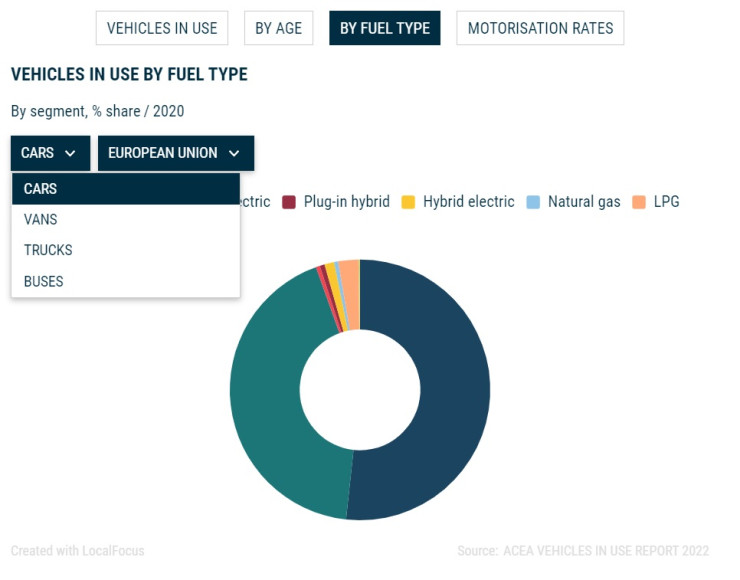Open the Vehicles in Use tab
This screenshot has height=580, width=740.
162,28
